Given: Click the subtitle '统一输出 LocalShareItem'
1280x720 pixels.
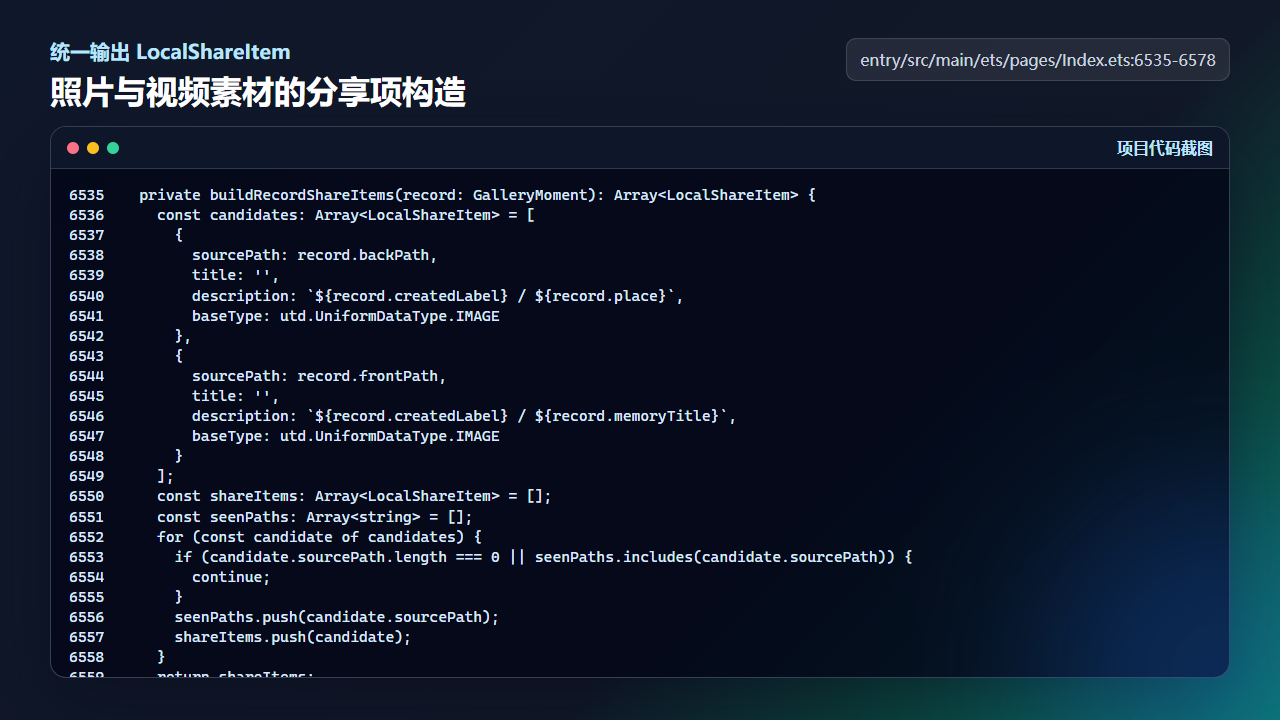Looking at the screenshot, I should [x=170, y=52].
